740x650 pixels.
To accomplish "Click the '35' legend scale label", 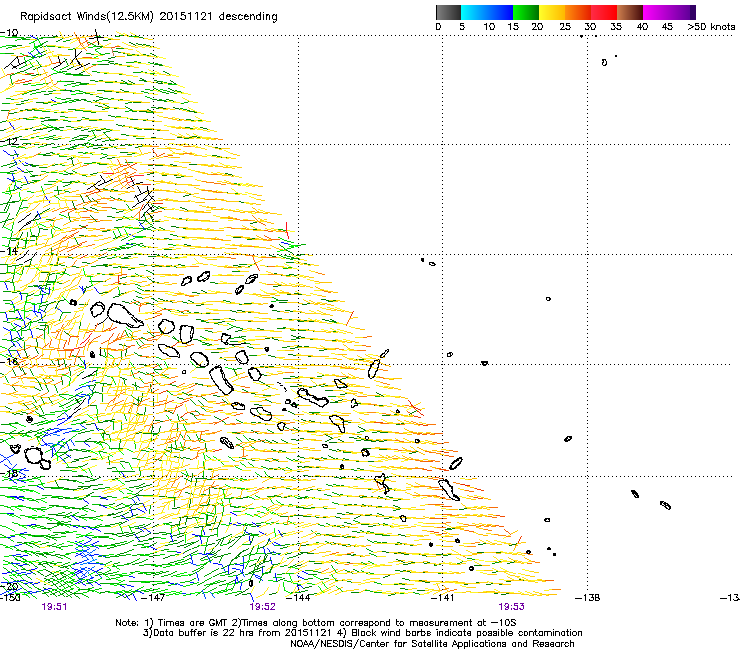I will coord(616,27).
